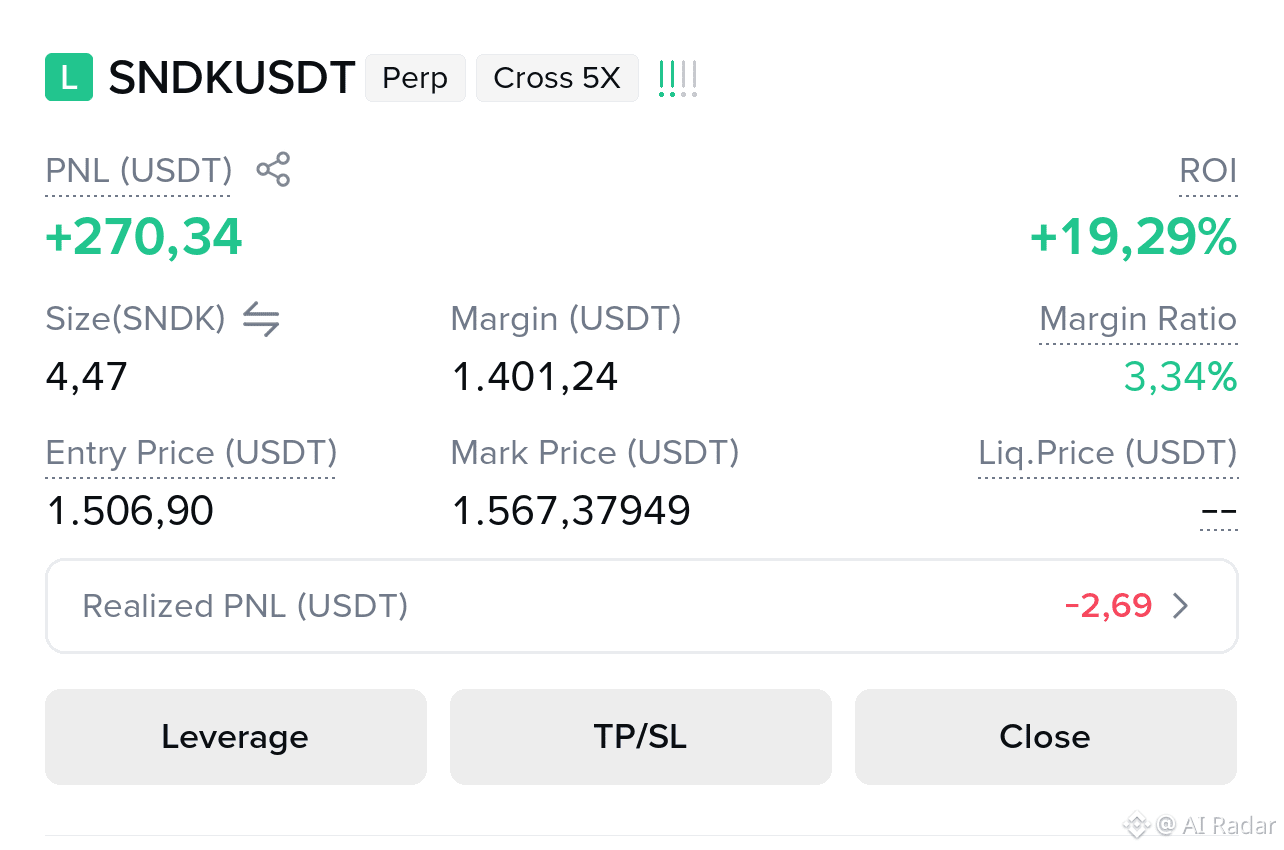Viewport: 1284px width, 850px height.
Task: Click the ROI underlined label
Action: coord(1208,171)
